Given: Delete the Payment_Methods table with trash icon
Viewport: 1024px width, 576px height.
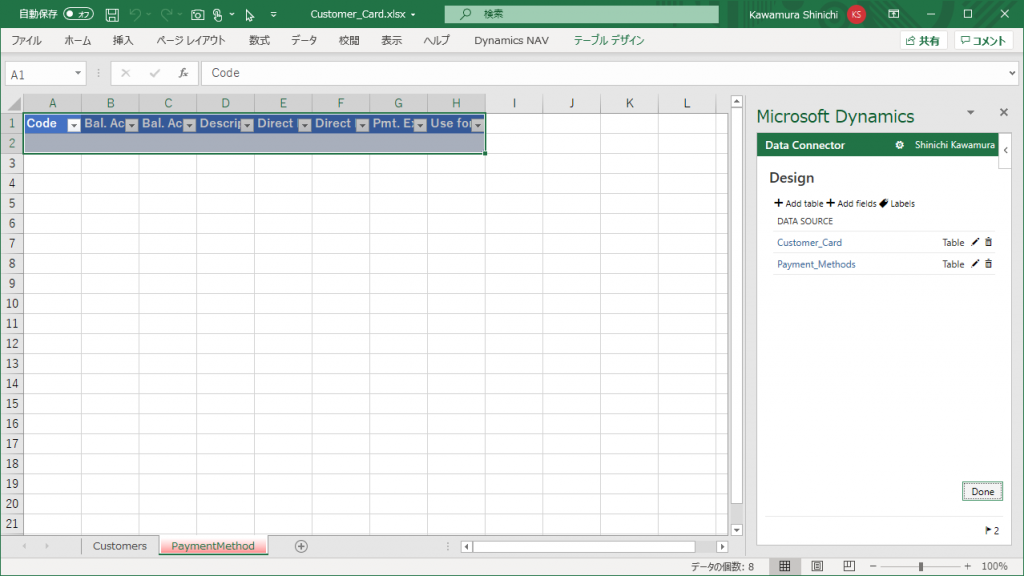Looking at the screenshot, I should (x=989, y=264).
